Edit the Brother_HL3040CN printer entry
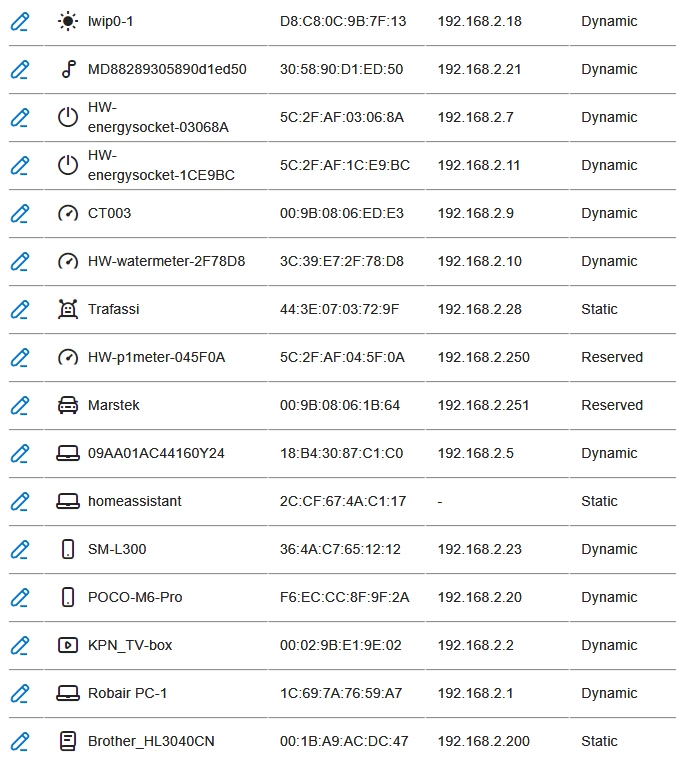This screenshot has height=768, width=676. [19, 741]
